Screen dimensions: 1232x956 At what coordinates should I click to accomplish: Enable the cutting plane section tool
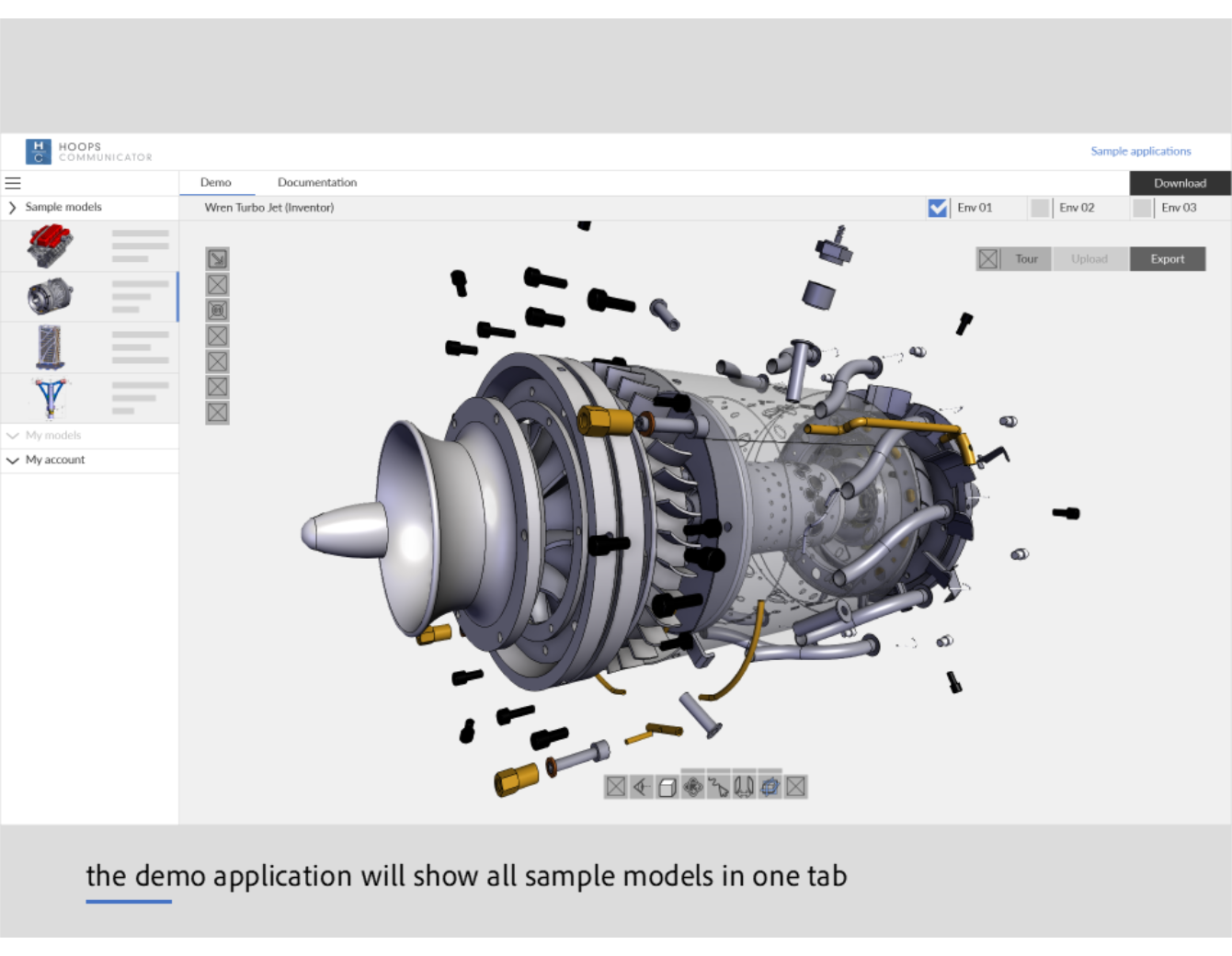(x=770, y=787)
